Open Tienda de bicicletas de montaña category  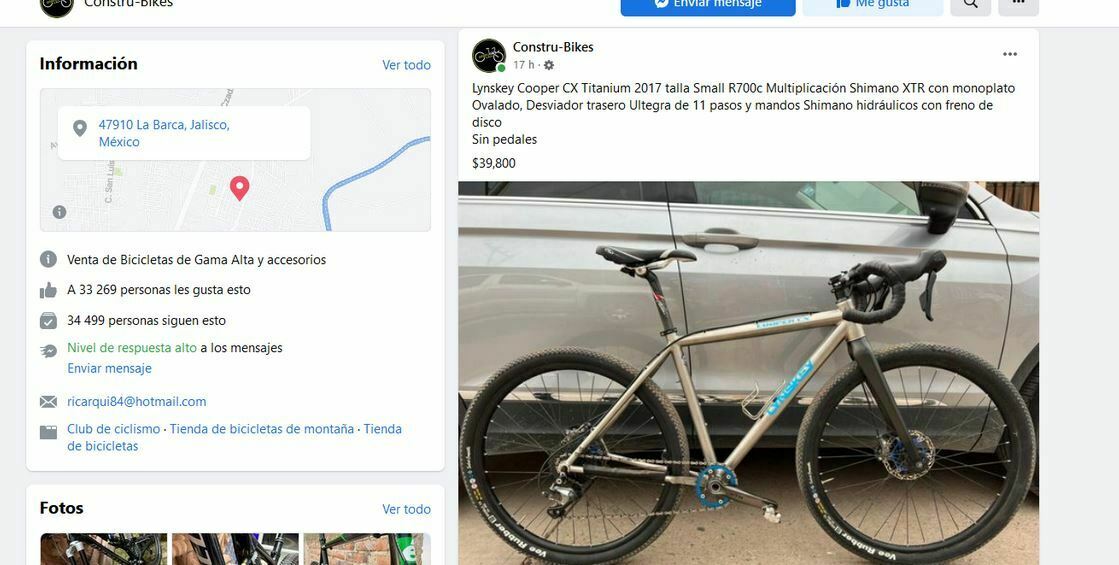[x=262, y=429]
